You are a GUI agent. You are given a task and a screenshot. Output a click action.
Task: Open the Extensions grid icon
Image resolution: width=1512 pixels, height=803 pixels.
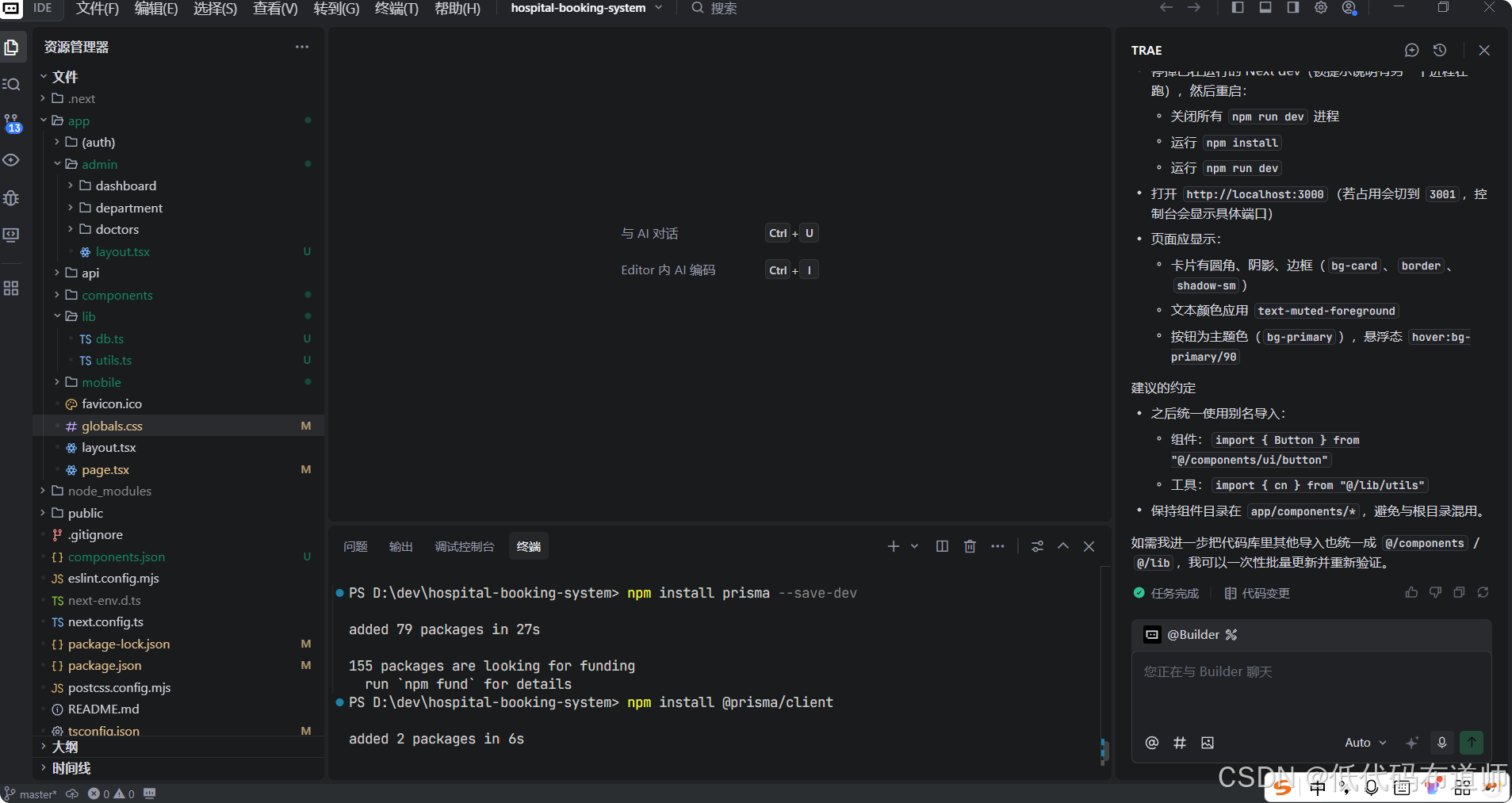[13, 288]
